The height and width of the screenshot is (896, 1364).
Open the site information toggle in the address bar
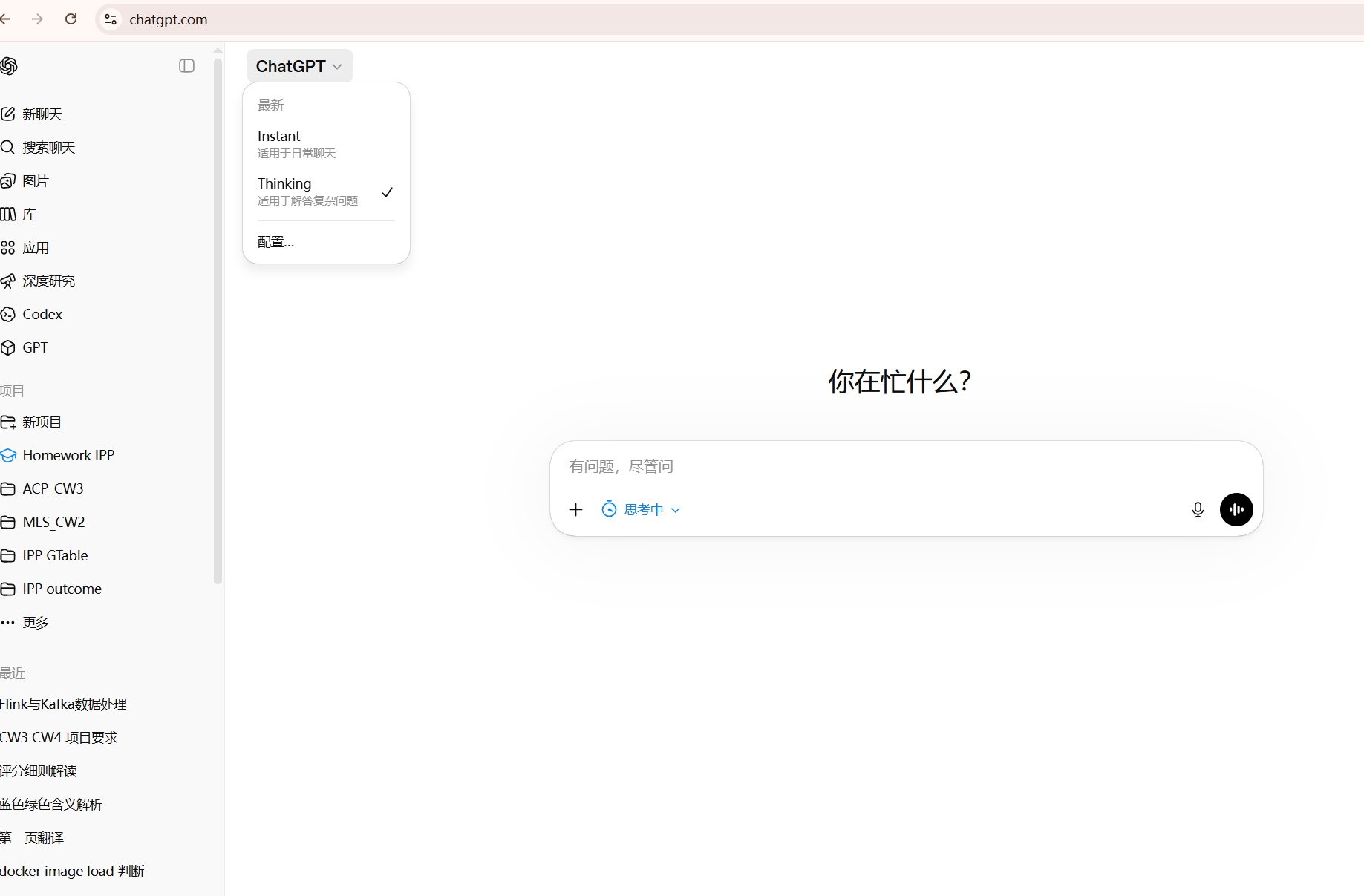coord(111,19)
